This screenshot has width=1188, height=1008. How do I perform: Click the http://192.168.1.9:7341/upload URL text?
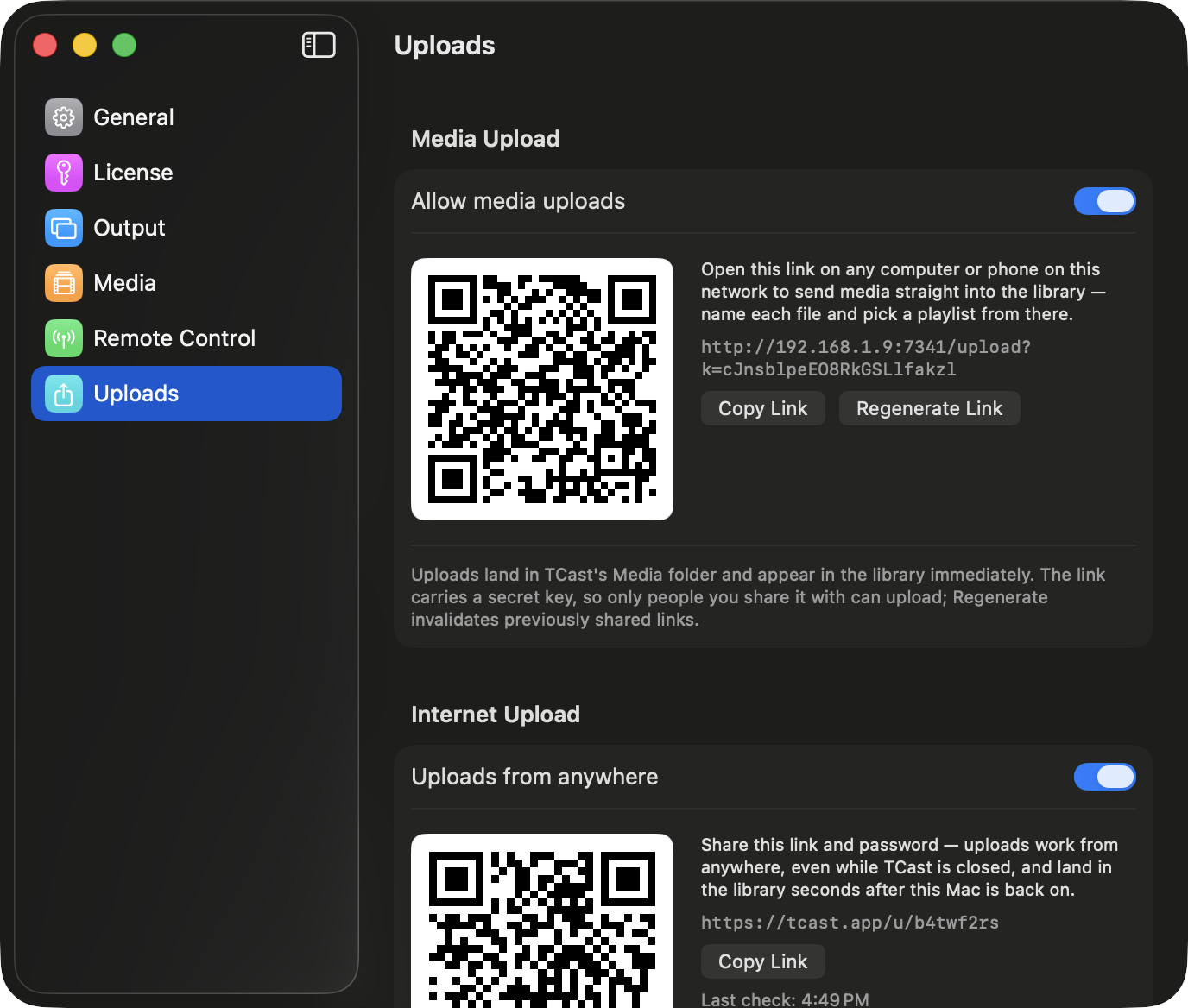(x=866, y=358)
